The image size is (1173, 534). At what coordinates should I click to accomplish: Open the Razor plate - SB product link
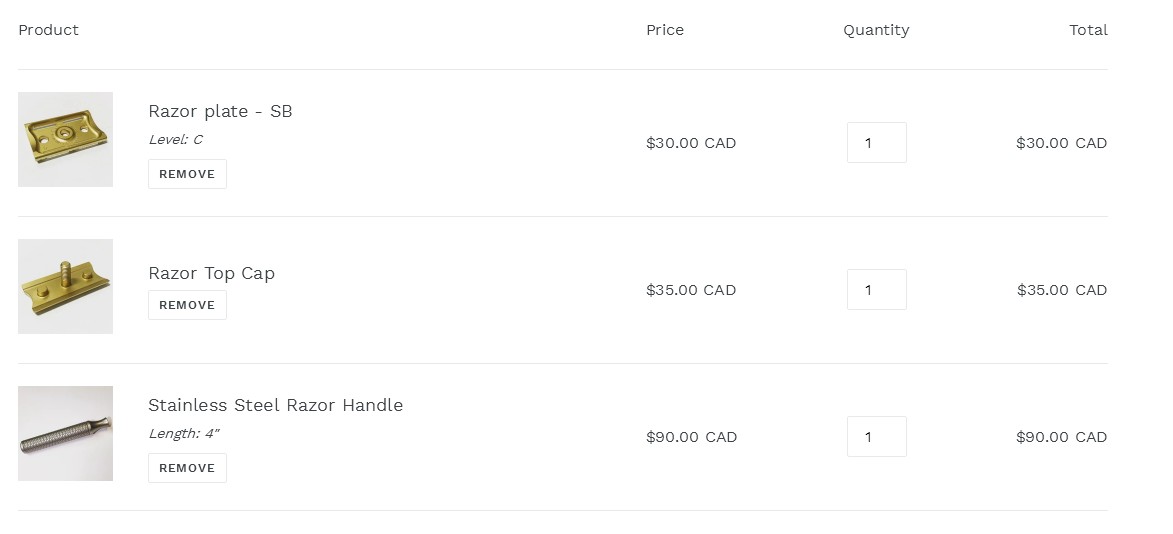pyautogui.click(x=220, y=111)
